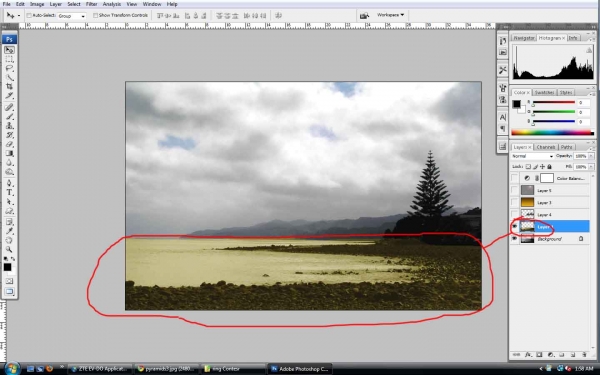Toggle Lock all in Layers panel
600x375 pixels.
[x=549, y=166]
